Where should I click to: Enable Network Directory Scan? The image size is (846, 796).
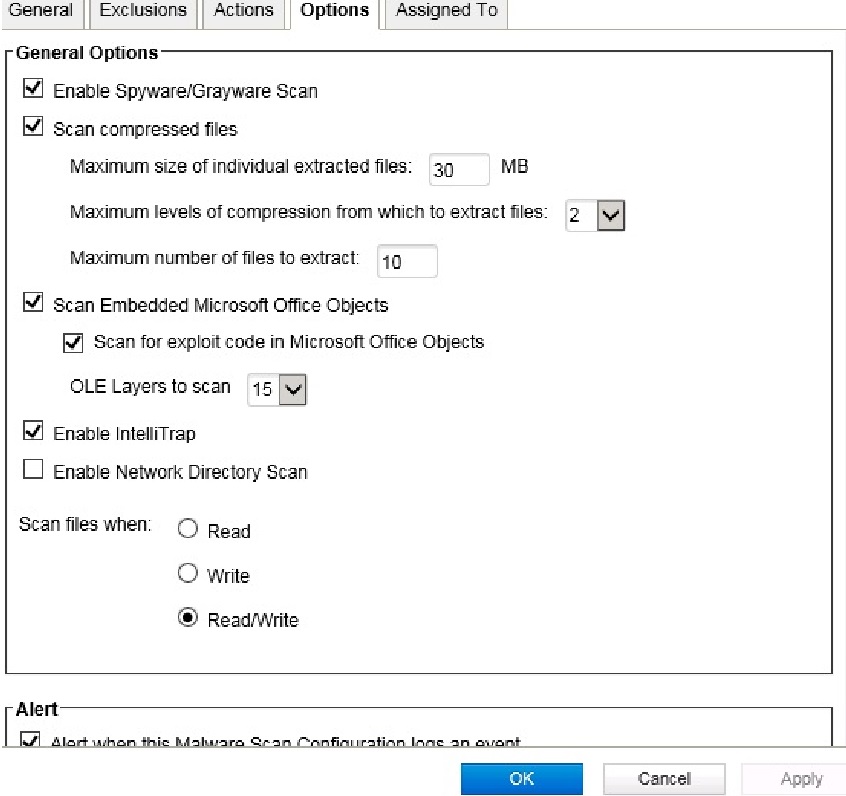(33, 470)
